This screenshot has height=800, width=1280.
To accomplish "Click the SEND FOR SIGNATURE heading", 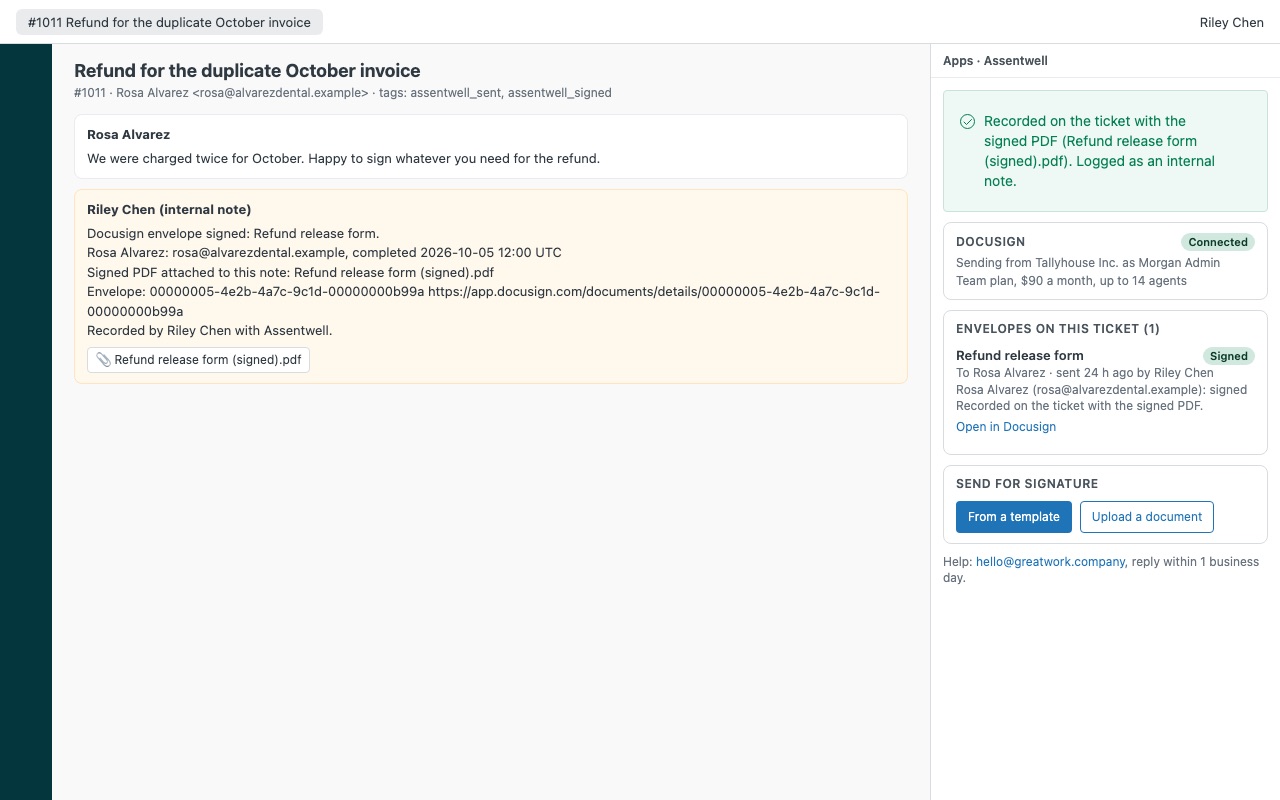I will tap(1026, 484).
